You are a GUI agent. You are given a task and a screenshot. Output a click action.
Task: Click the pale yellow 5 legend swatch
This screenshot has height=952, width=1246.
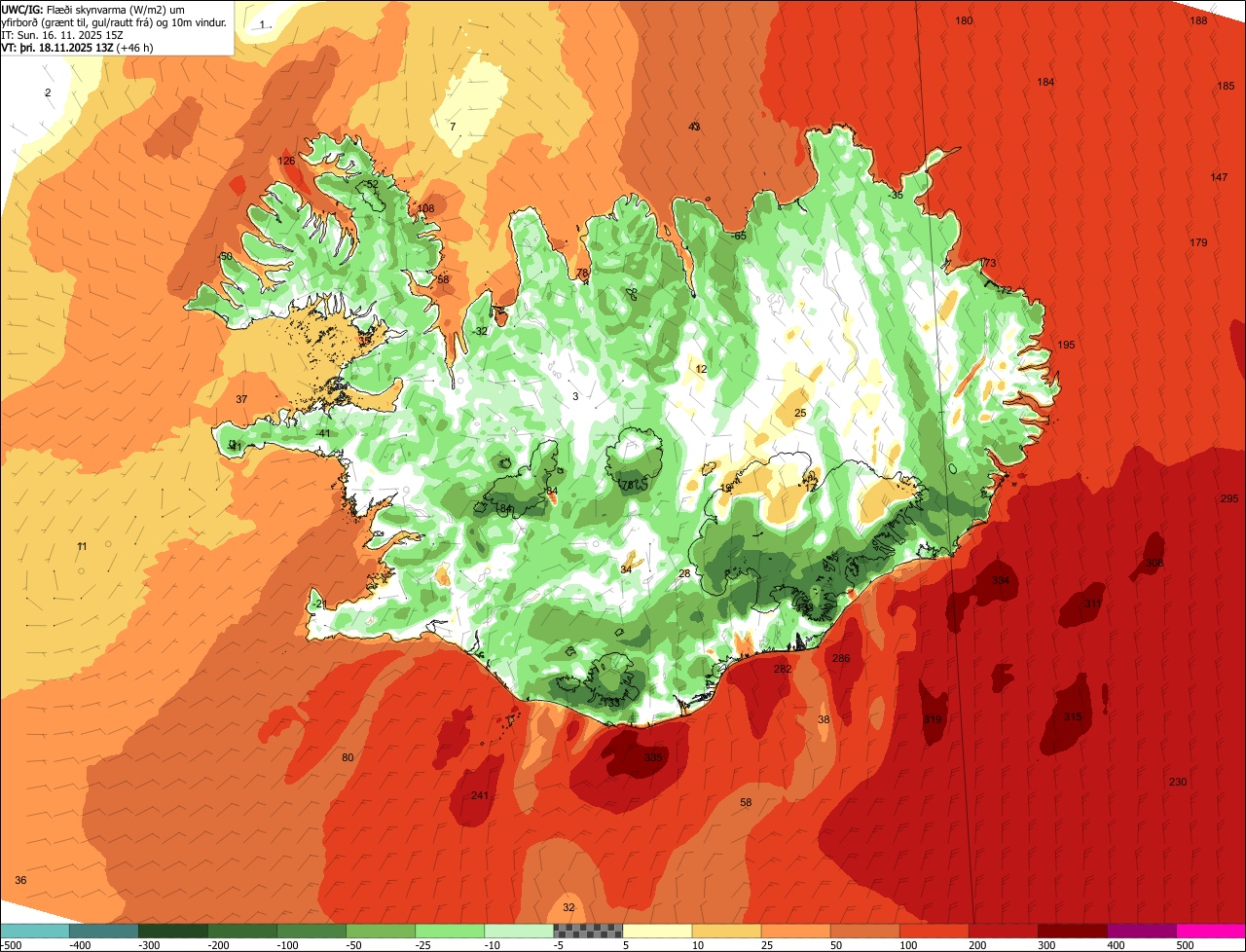coord(657,931)
